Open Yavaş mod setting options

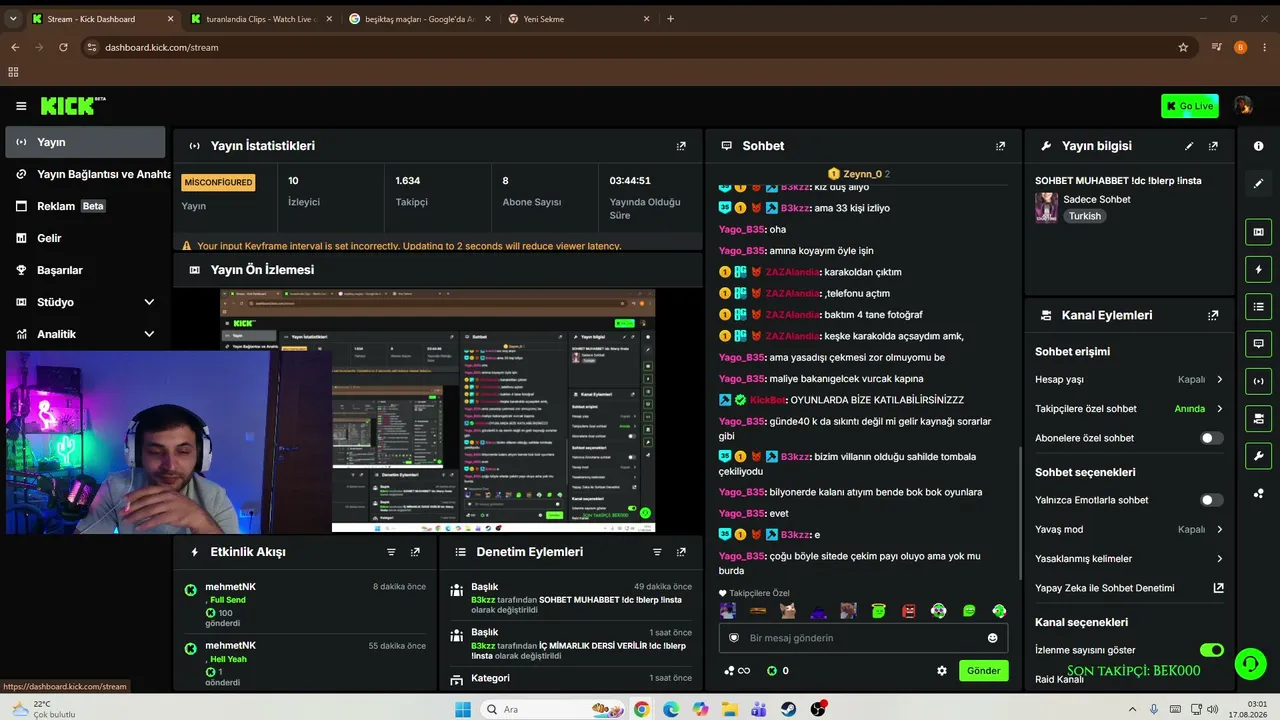pyautogui.click(x=1129, y=530)
